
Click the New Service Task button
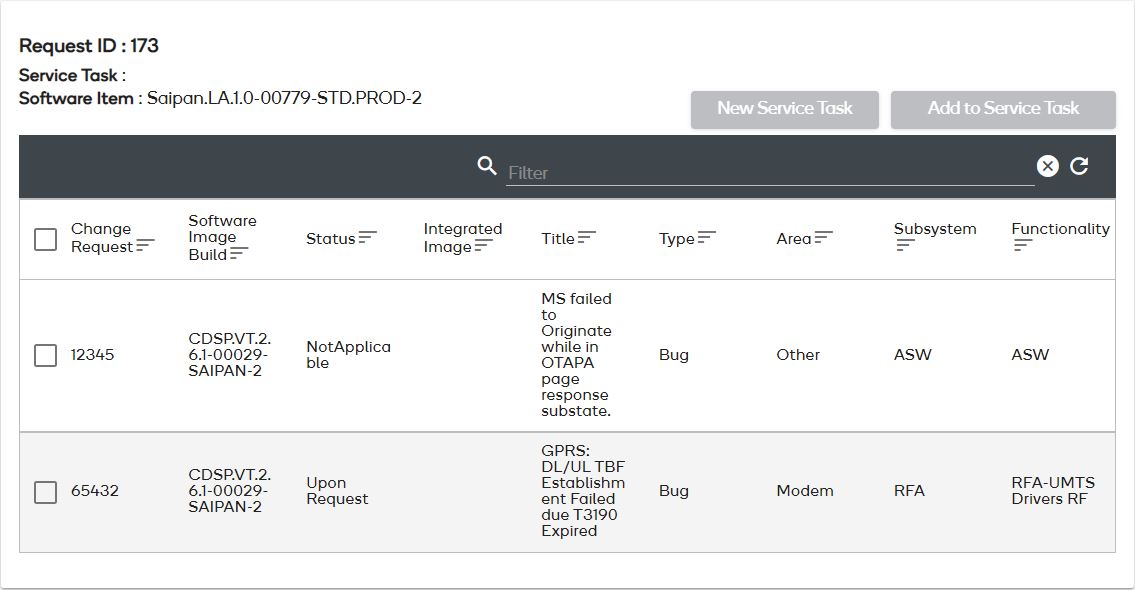coord(785,109)
